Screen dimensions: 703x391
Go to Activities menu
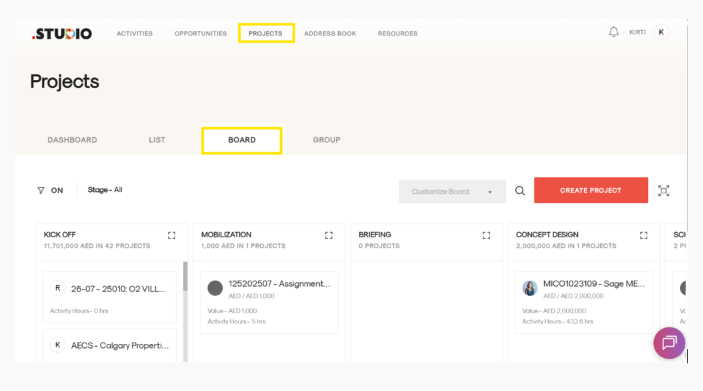click(x=135, y=34)
